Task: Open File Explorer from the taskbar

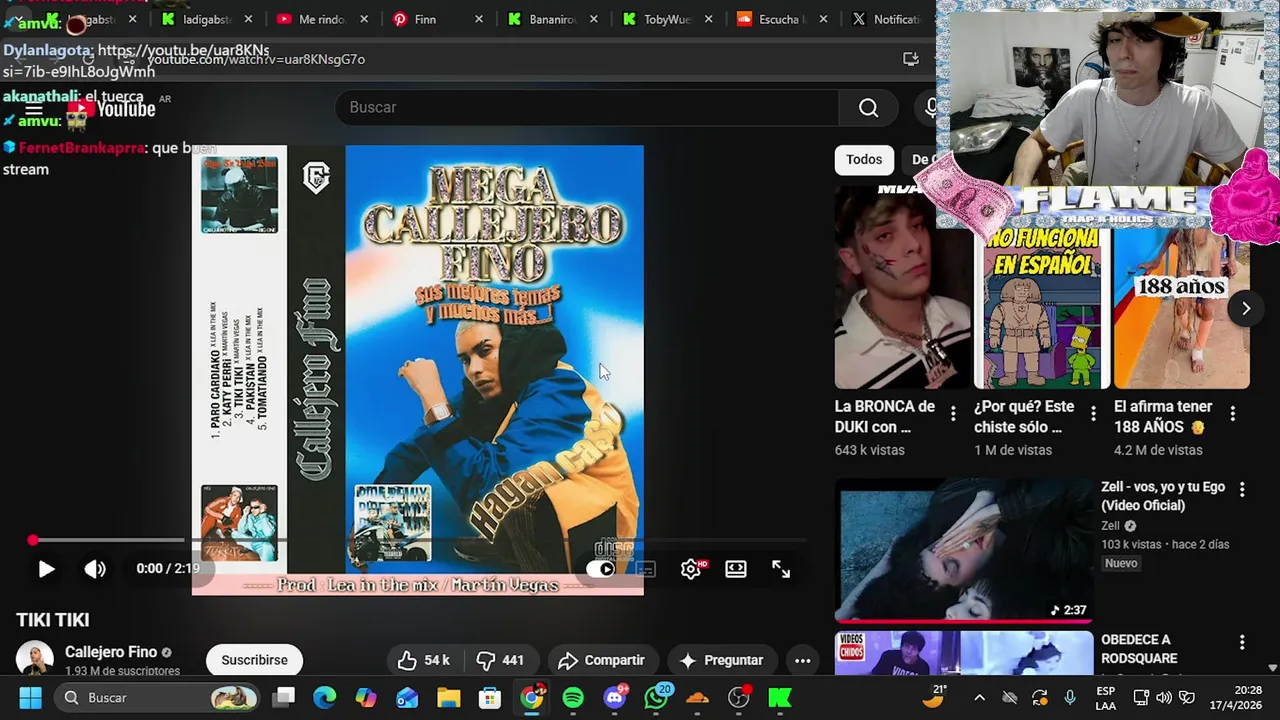Action: pos(448,697)
